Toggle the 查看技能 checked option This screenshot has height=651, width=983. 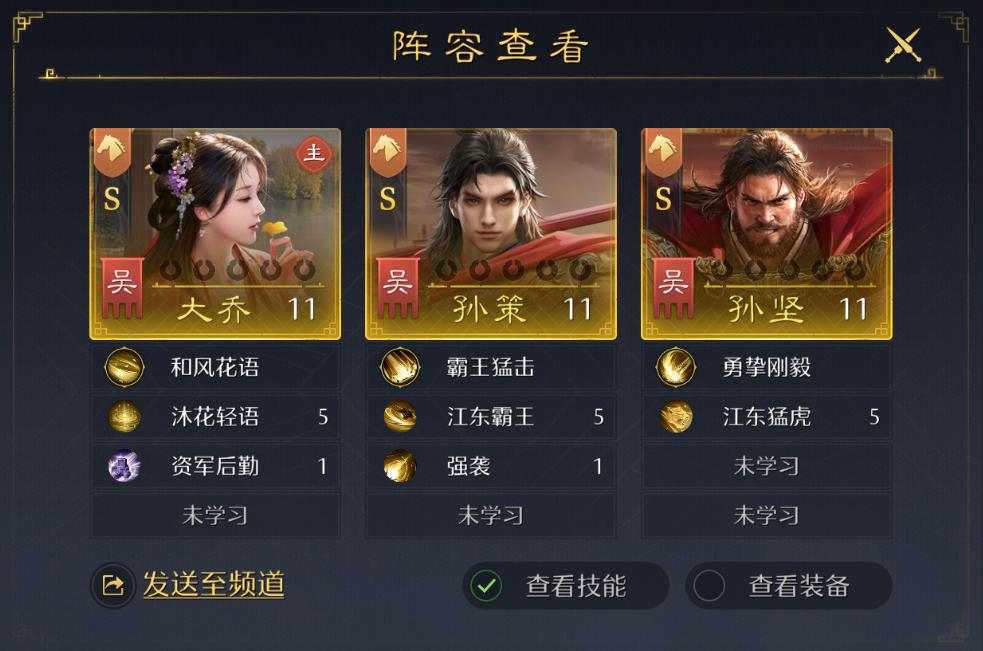tap(565, 586)
